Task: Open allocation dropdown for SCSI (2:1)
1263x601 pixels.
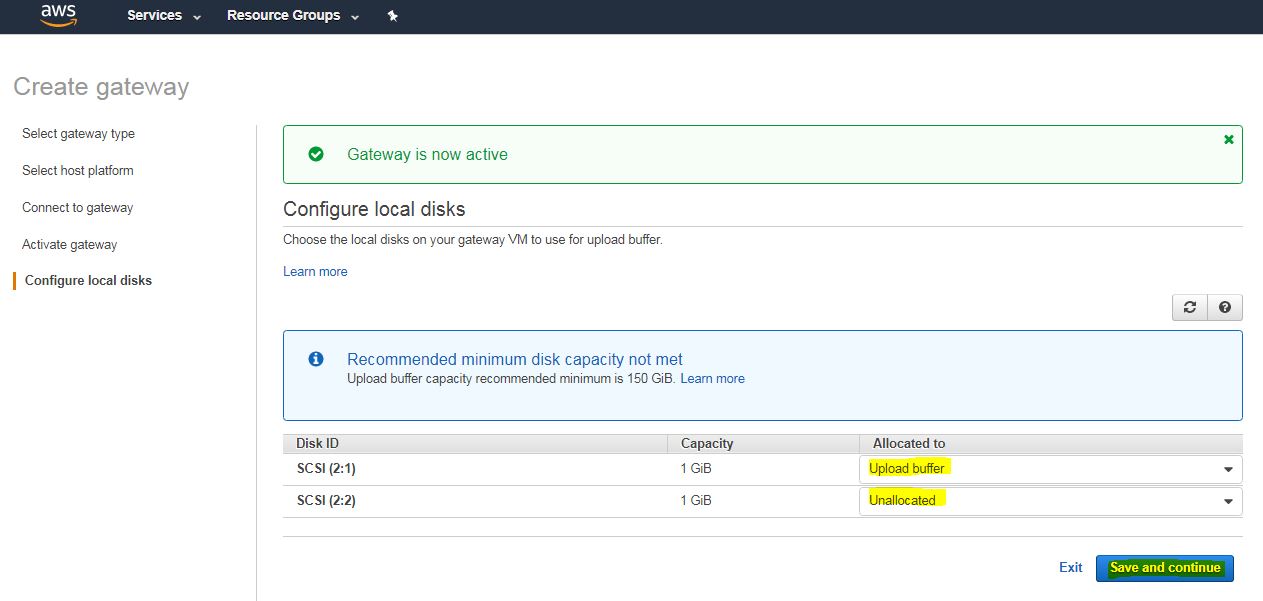Action: tap(1050, 469)
